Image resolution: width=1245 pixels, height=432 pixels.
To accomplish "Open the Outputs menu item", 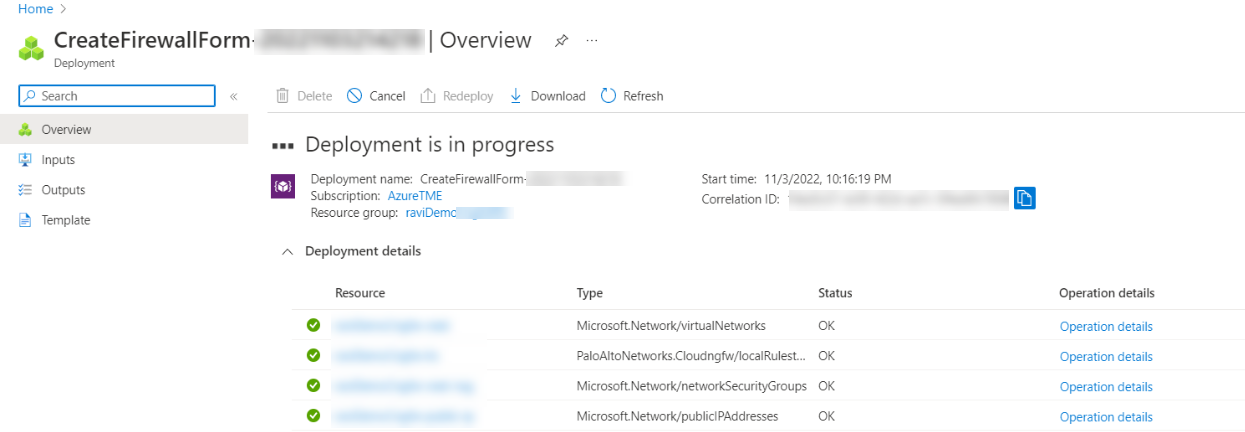I will point(63,190).
